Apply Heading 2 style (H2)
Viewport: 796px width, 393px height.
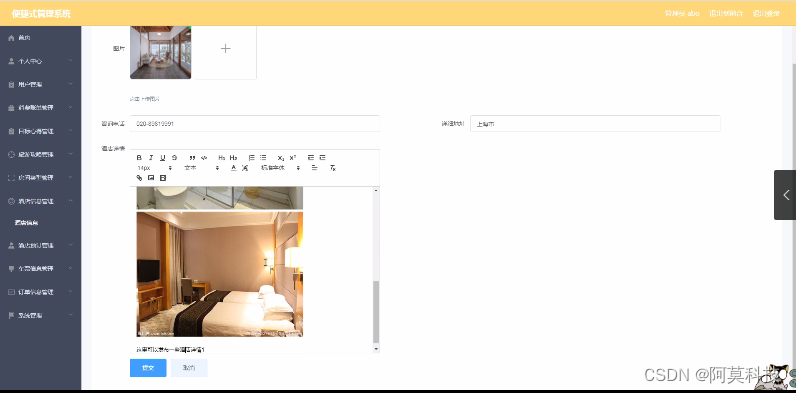pos(234,157)
